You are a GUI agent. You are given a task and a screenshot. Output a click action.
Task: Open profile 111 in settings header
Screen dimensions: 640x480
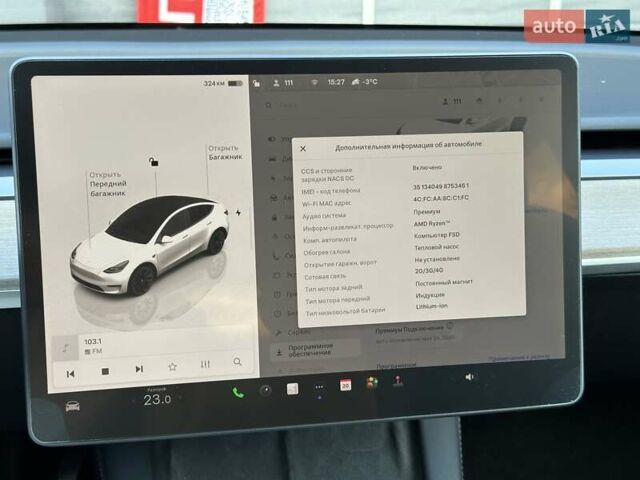452,101
